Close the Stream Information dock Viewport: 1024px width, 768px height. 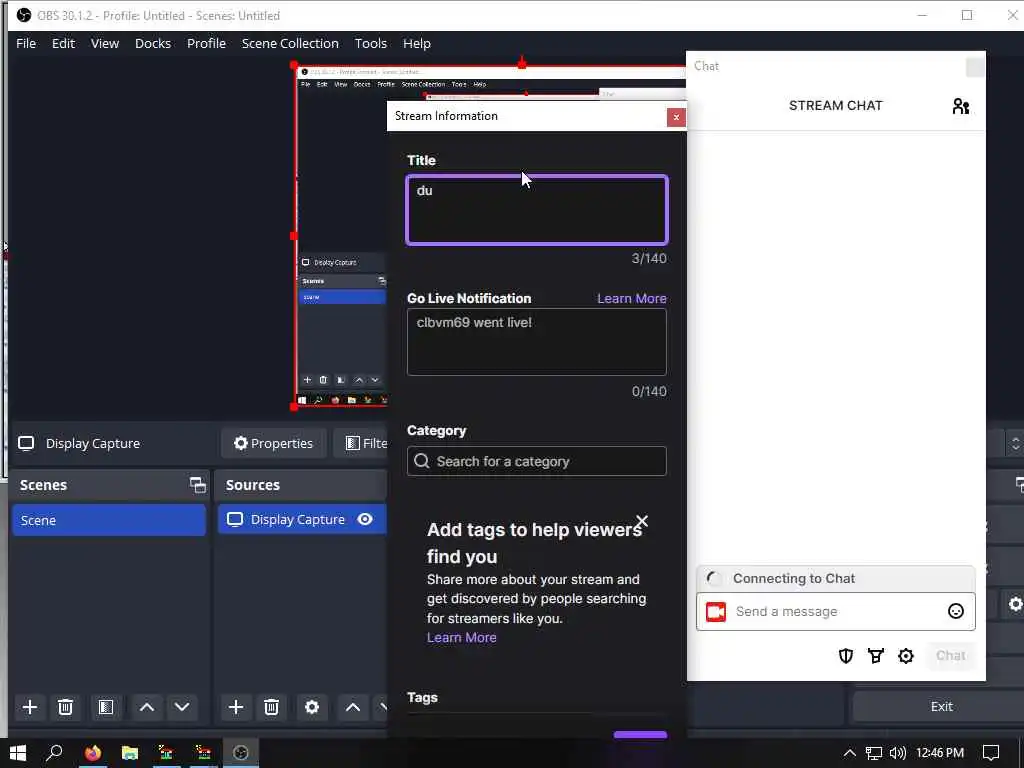pos(676,117)
